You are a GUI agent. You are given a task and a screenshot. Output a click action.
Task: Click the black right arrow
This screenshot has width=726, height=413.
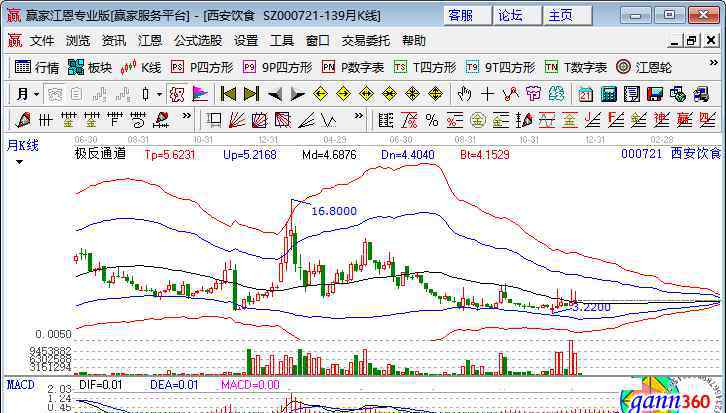tap(297, 95)
